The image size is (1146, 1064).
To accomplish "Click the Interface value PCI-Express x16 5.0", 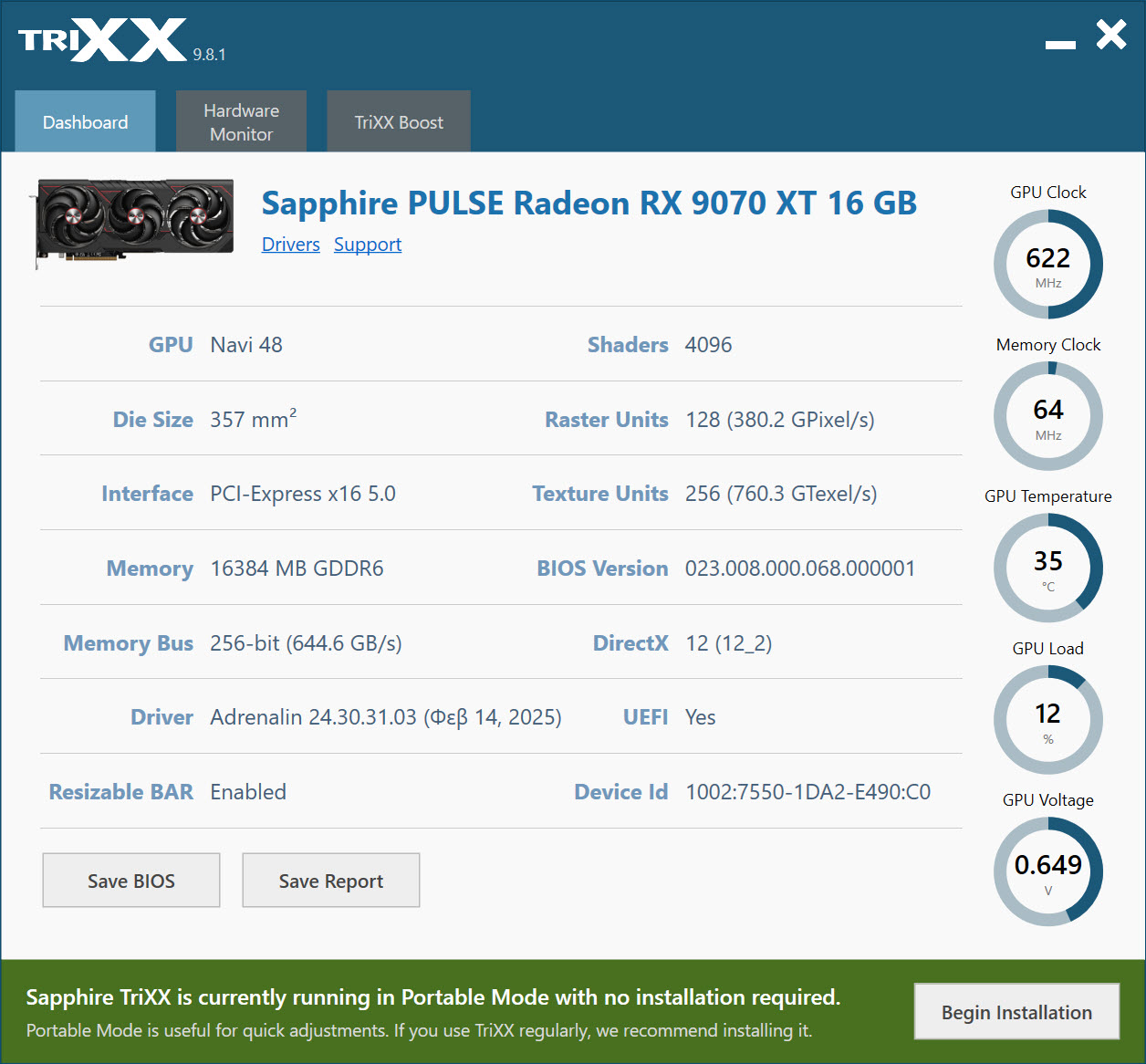I will coord(303,494).
